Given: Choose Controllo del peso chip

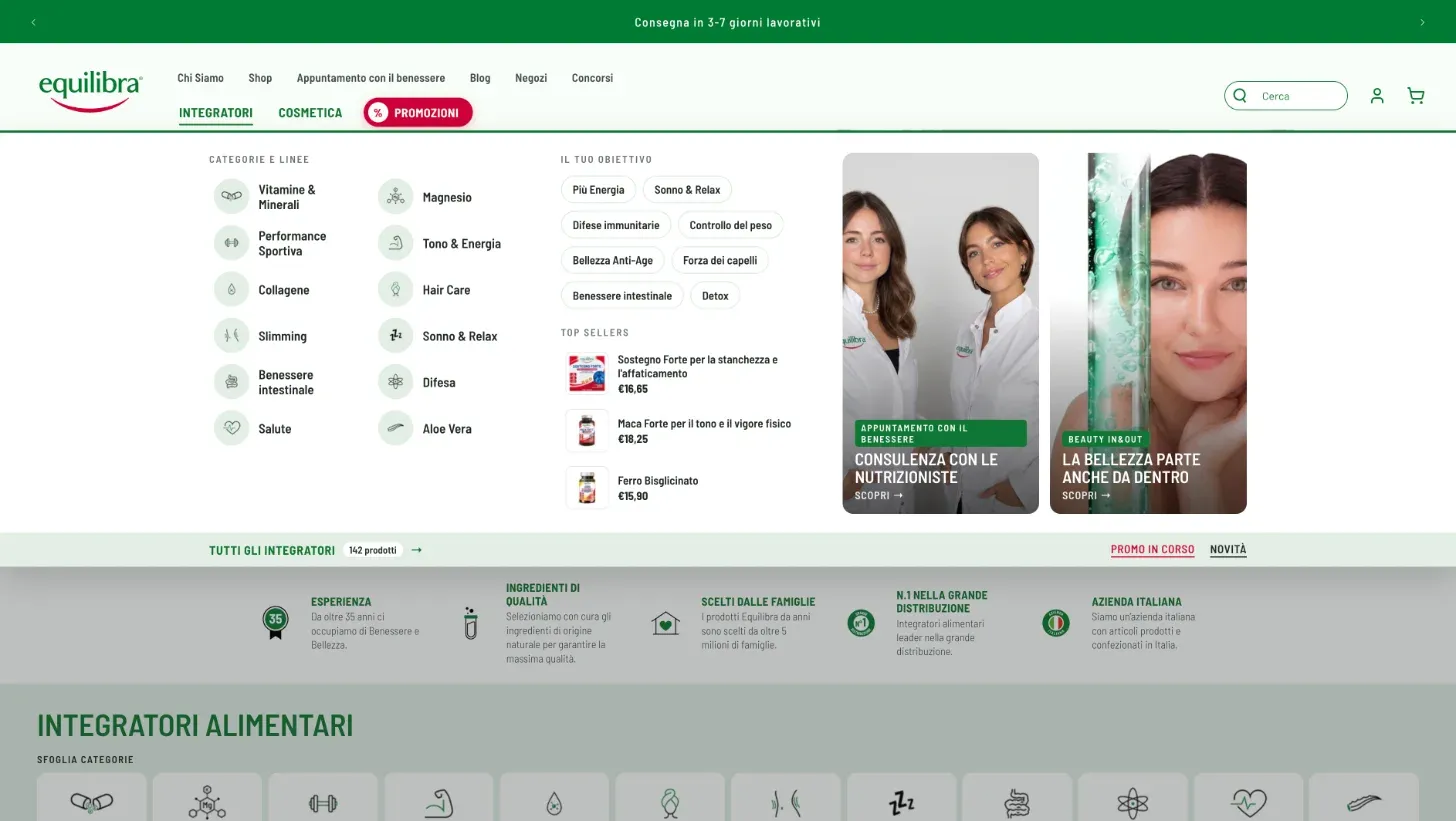Looking at the screenshot, I should click(730, 225).
